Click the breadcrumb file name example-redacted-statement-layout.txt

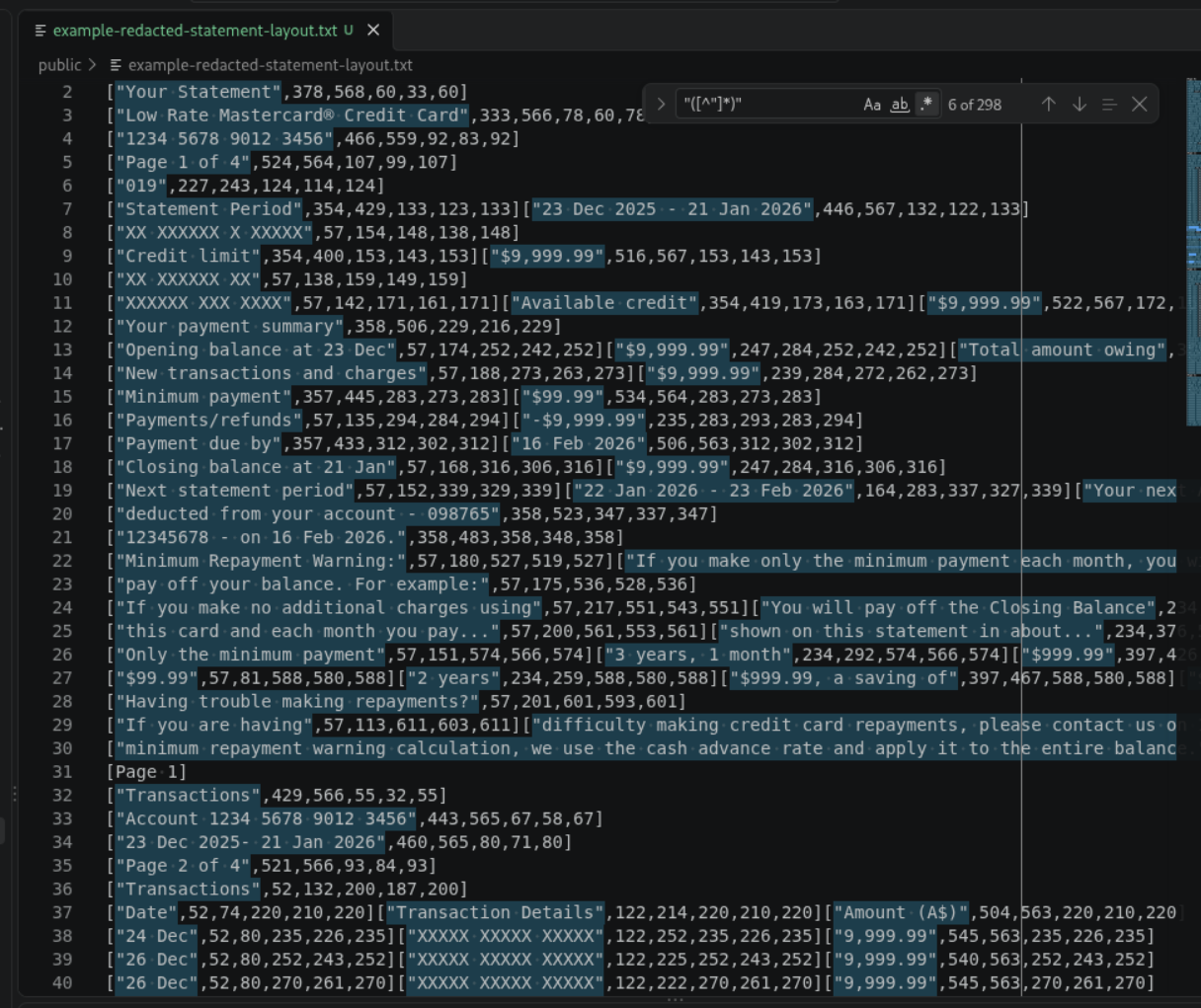(271, 65)
